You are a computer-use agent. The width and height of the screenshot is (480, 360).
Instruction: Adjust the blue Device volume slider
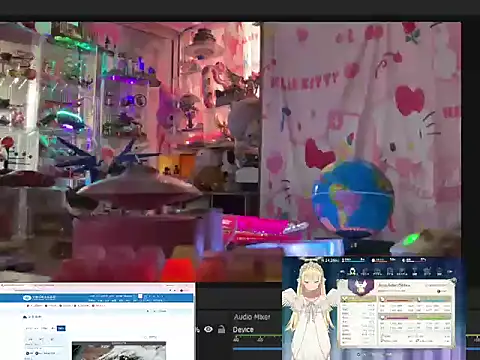(x=257, y=349)
